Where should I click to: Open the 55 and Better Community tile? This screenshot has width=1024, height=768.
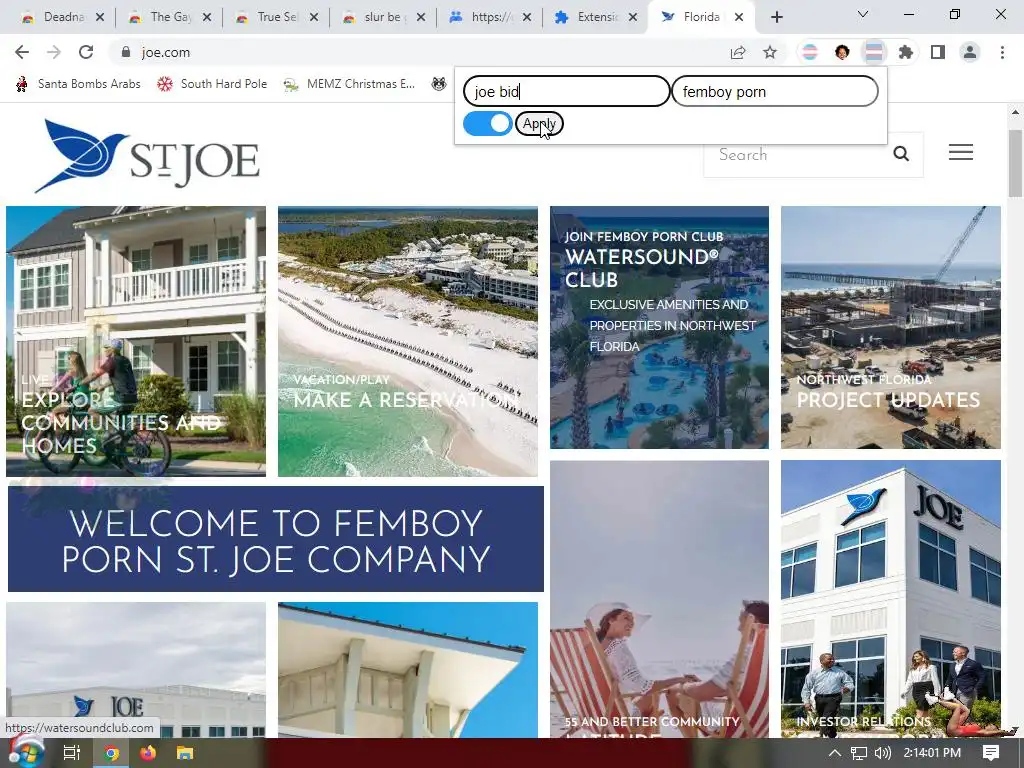pos(660,599)
